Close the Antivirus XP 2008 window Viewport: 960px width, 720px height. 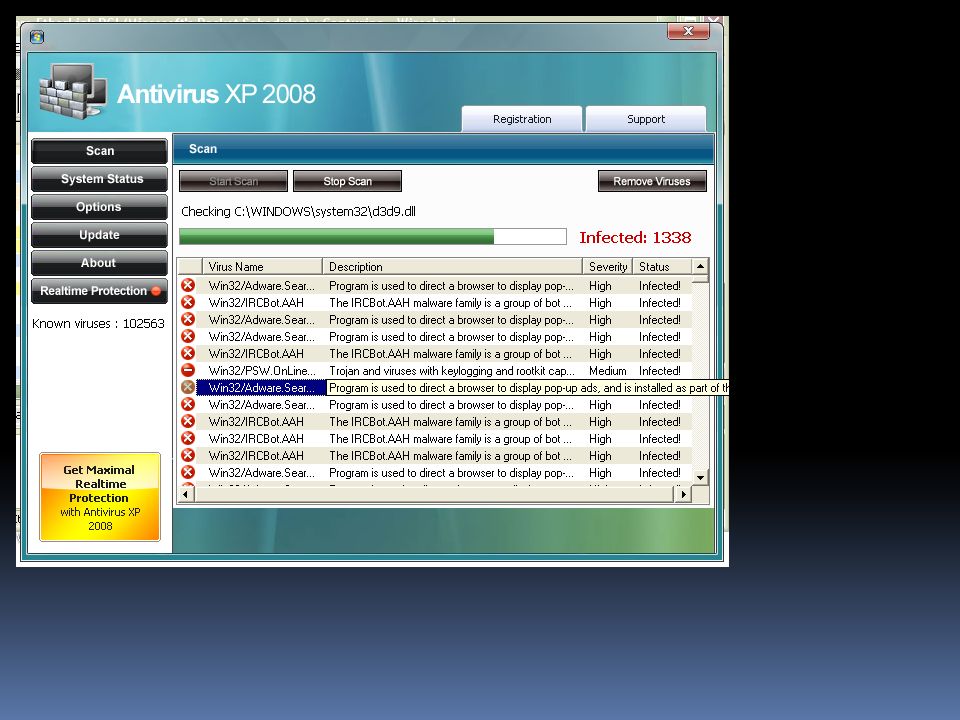[688, 31]
